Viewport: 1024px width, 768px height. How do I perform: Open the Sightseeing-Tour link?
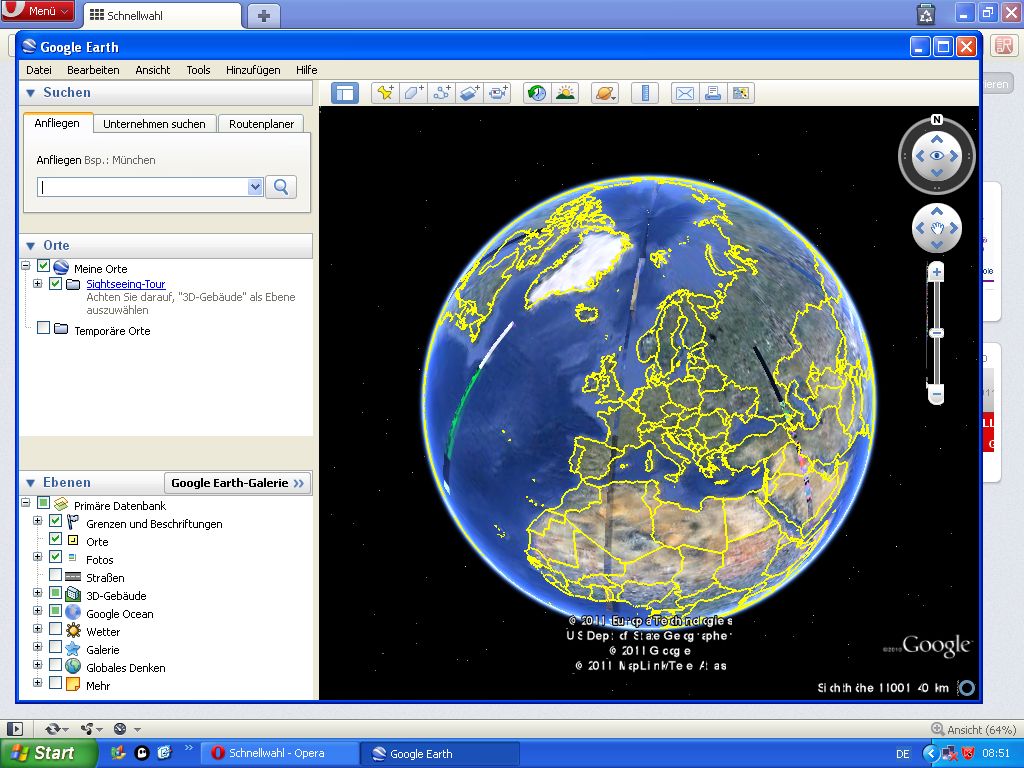pos(125,284)
